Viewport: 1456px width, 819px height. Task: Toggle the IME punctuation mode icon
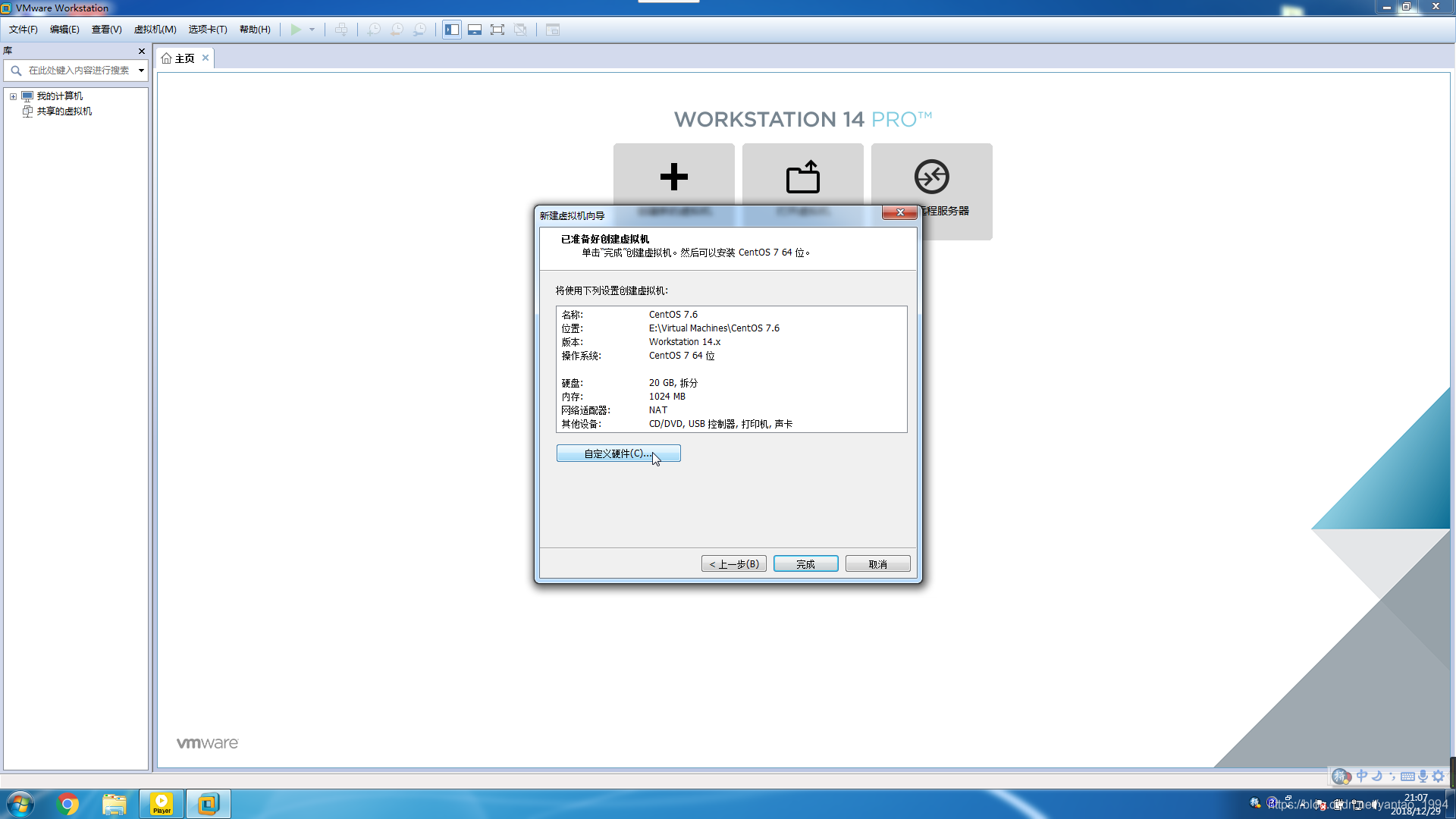(1392, 776)
